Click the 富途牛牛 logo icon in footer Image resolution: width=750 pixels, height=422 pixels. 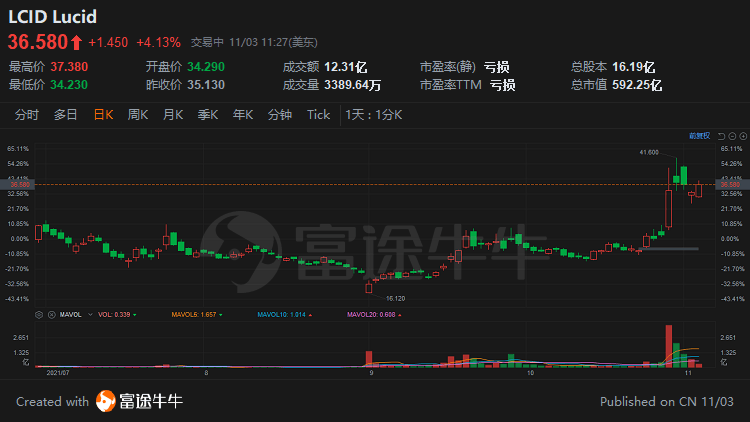click(106, 401)
